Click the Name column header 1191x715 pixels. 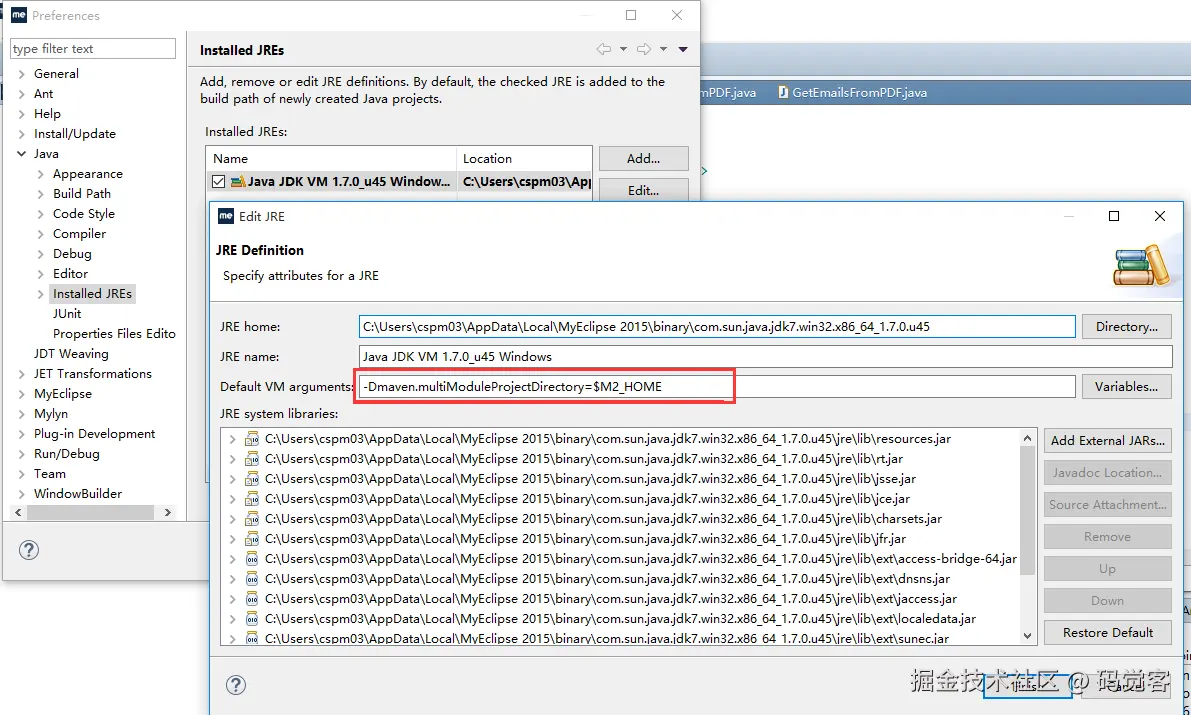point(331,159)
